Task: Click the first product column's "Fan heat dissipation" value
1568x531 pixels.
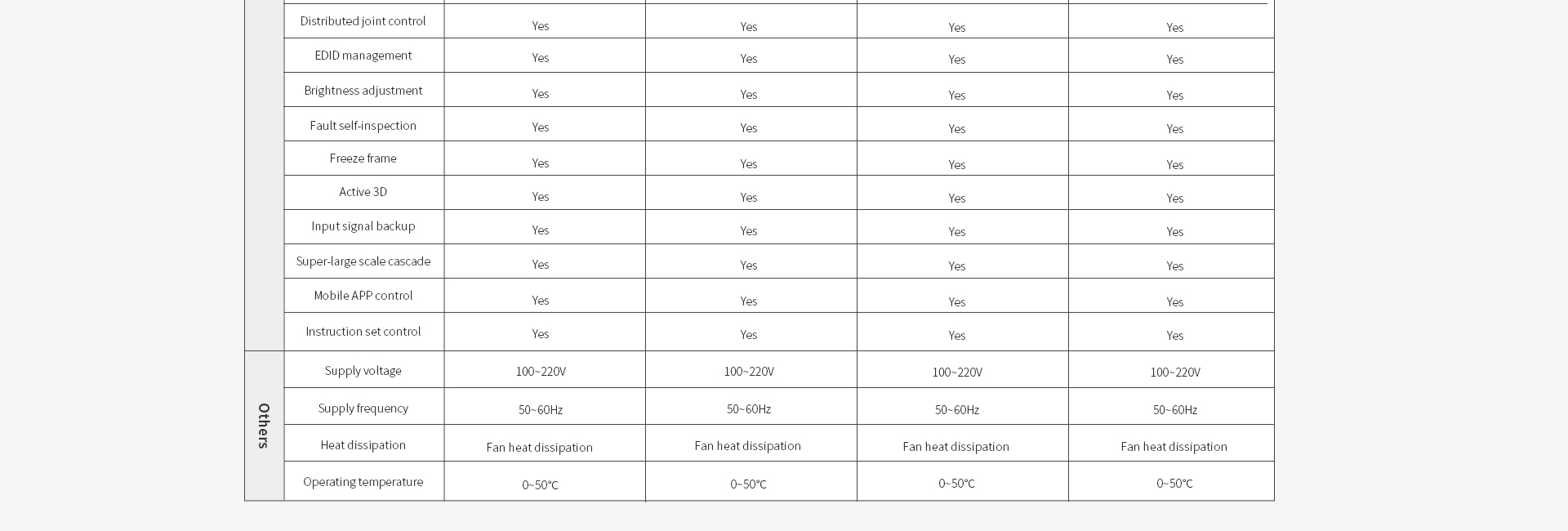Action: pos(539,448)
